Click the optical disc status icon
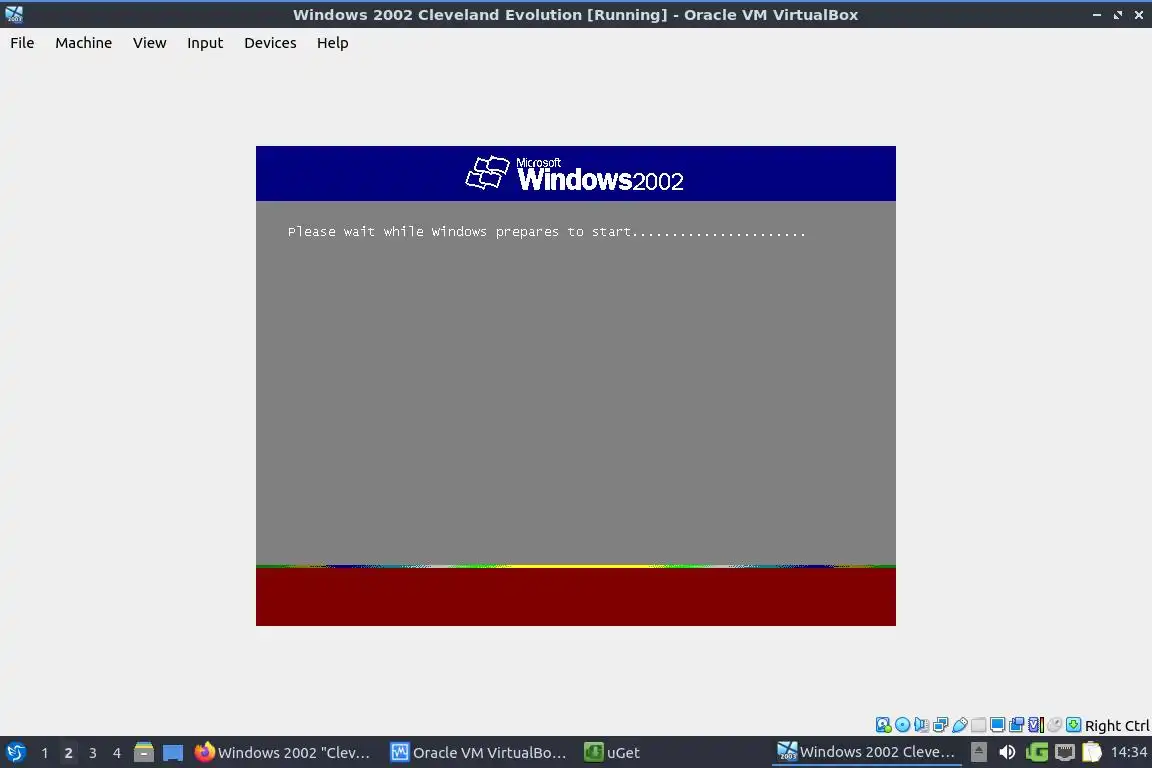1152x768 pixels. (x=902, y=725)
